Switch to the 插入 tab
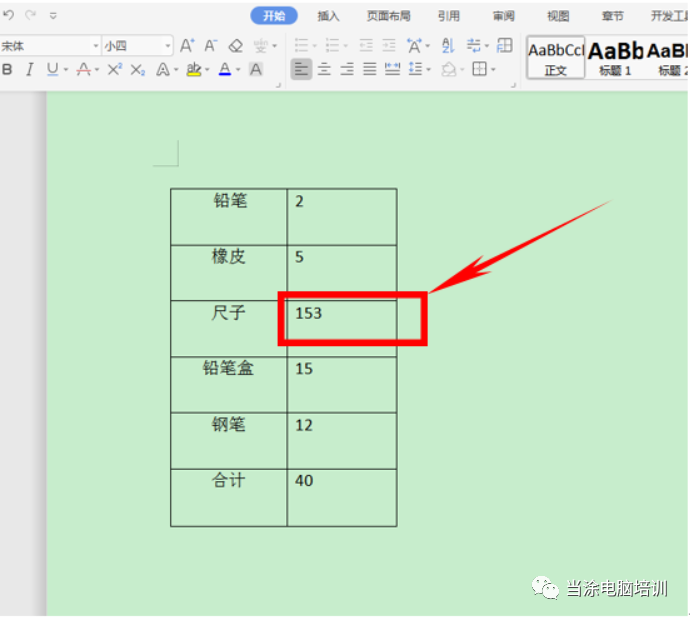Screen dimensions: 690x620 (x=328, y=16)
